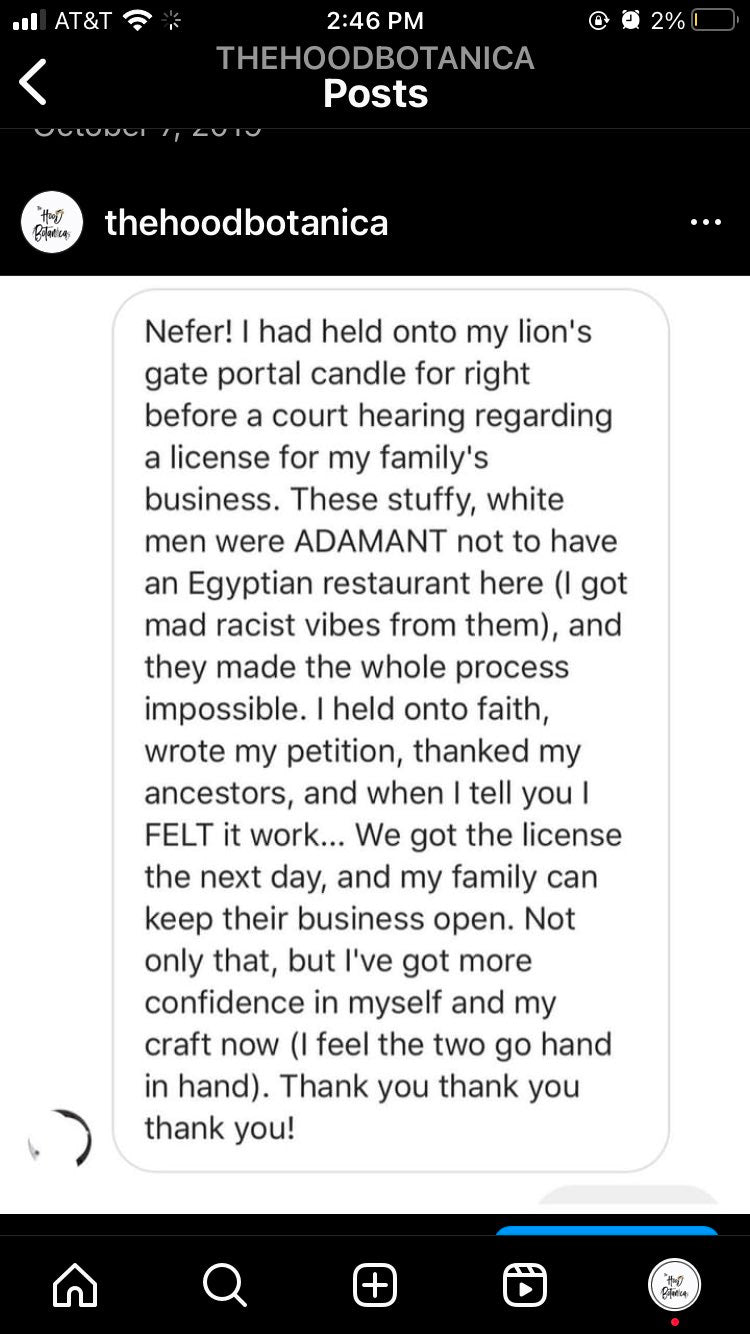The height and width of the screenshot is (1334, 750).
Task: Open the Search magnifier tab
Action: [225, 1285]
